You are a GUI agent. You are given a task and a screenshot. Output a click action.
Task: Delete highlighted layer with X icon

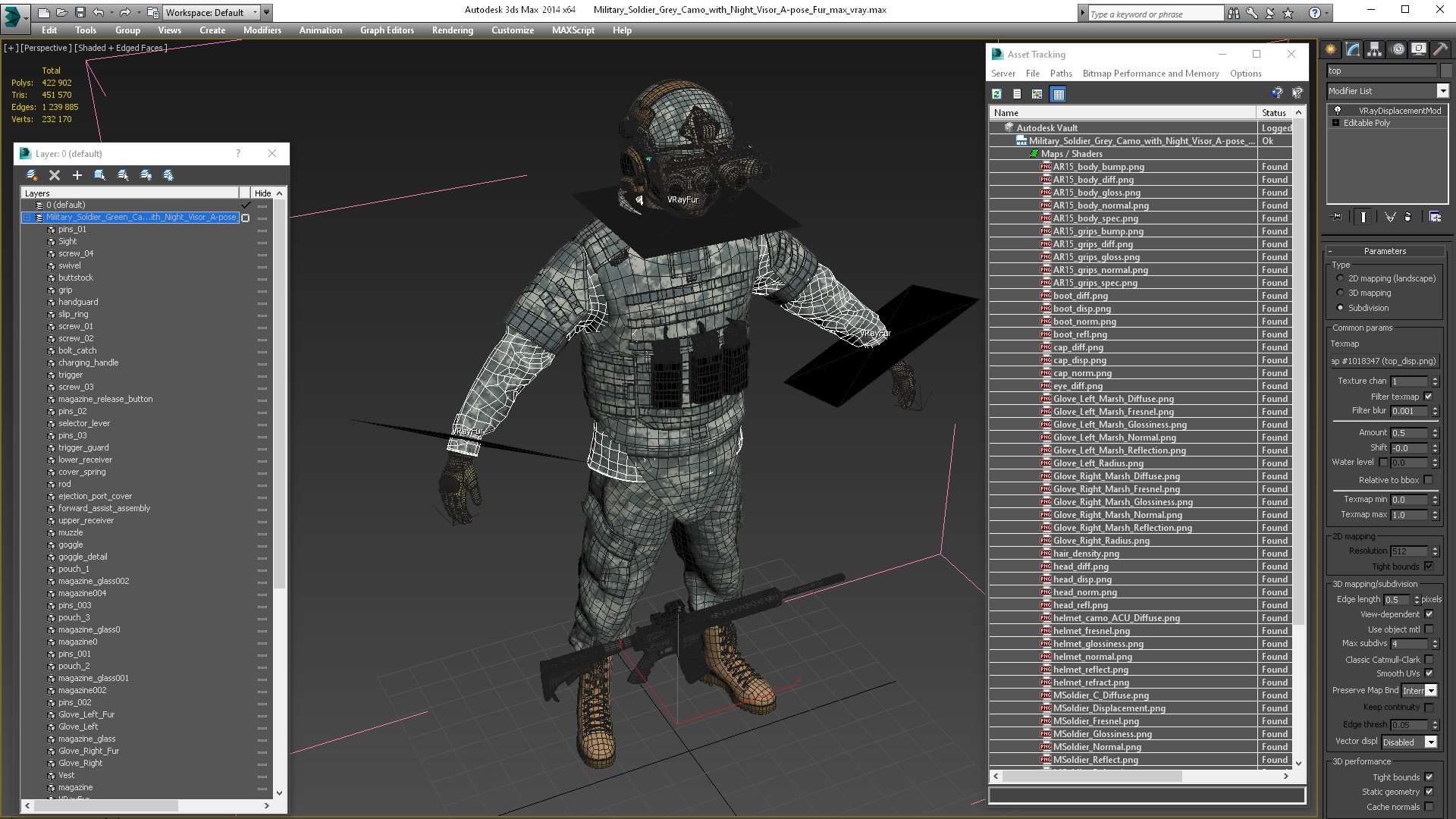click(x=55, y=175)
